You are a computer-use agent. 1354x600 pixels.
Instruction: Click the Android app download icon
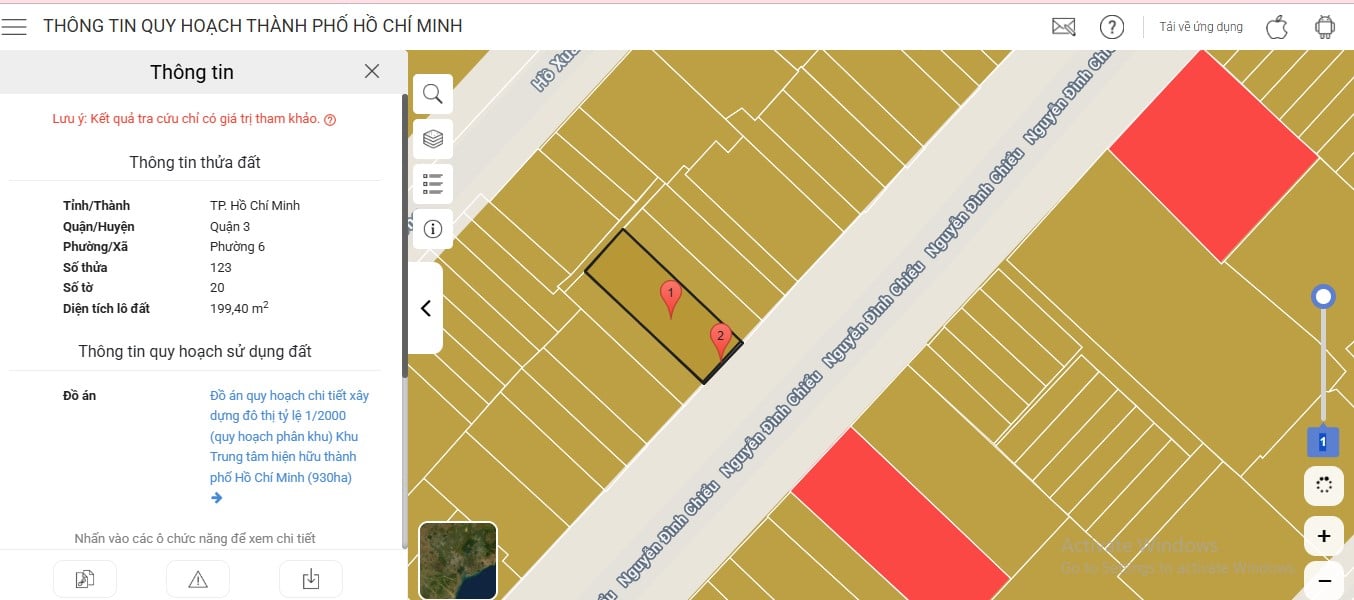[x=1325, y=27]
